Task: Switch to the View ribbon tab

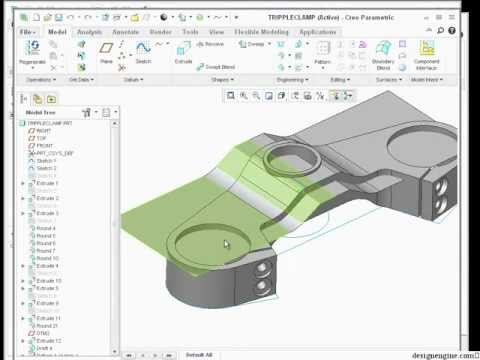Action: (x=216, y=32)
